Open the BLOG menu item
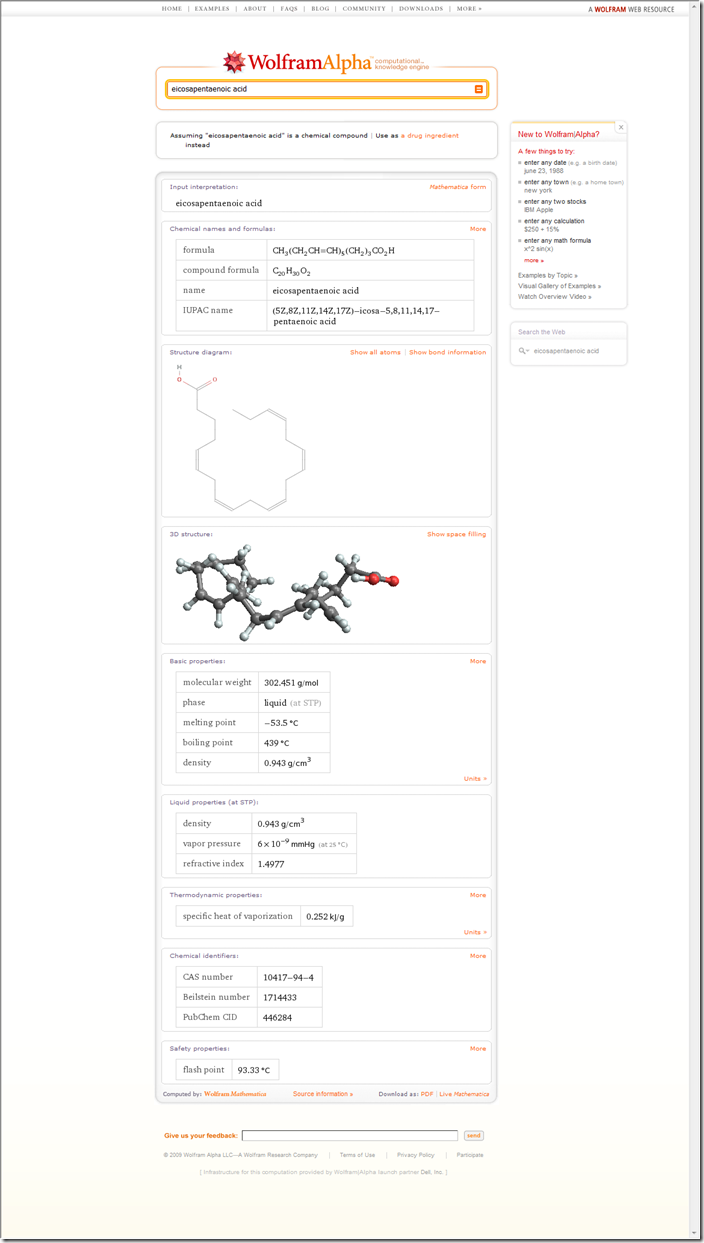 320,8
